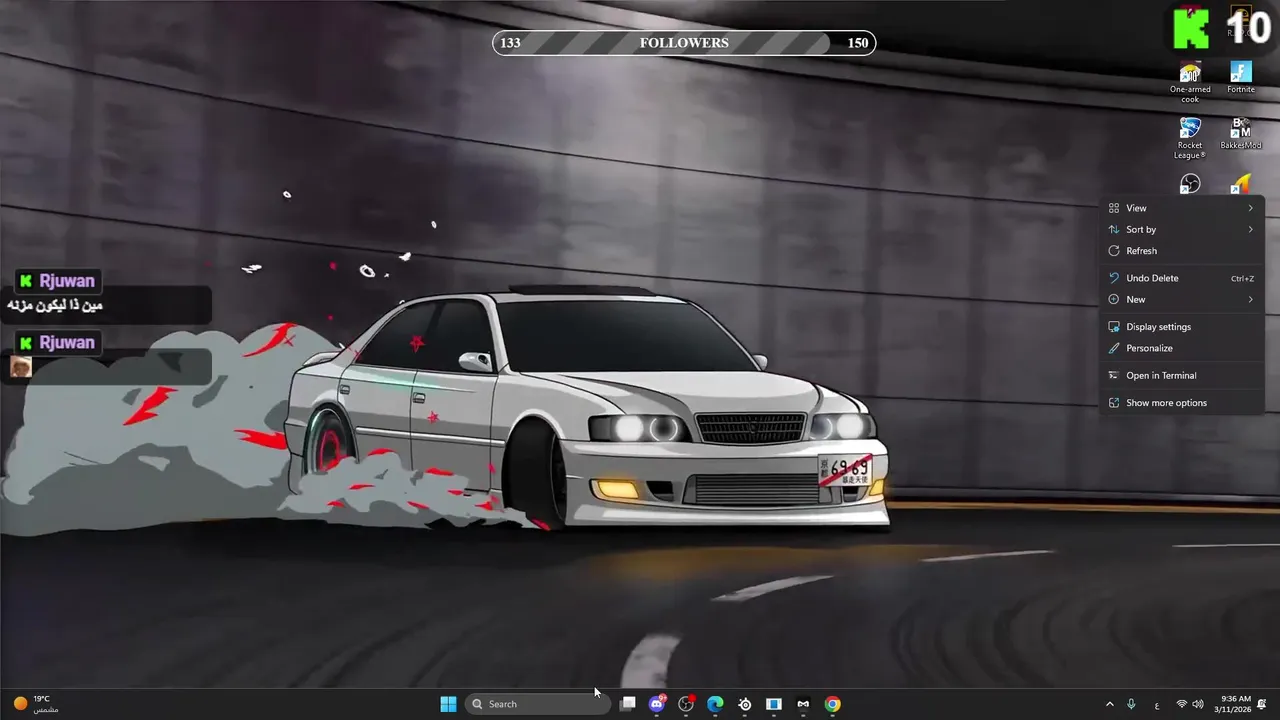Screen dimensions: 1280x720
Task: Click the microphone tray icon
Action: 1131,704
